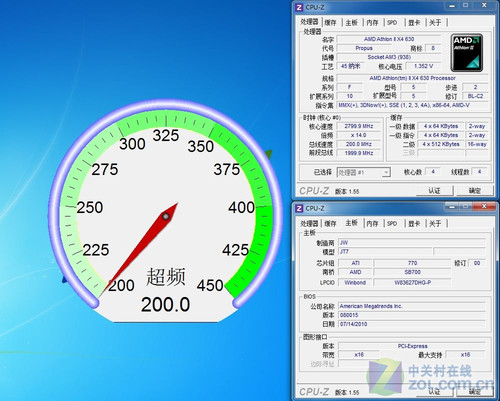Click the BIOS version value 080015
The image size is (500, 401).
pos(412,315)
